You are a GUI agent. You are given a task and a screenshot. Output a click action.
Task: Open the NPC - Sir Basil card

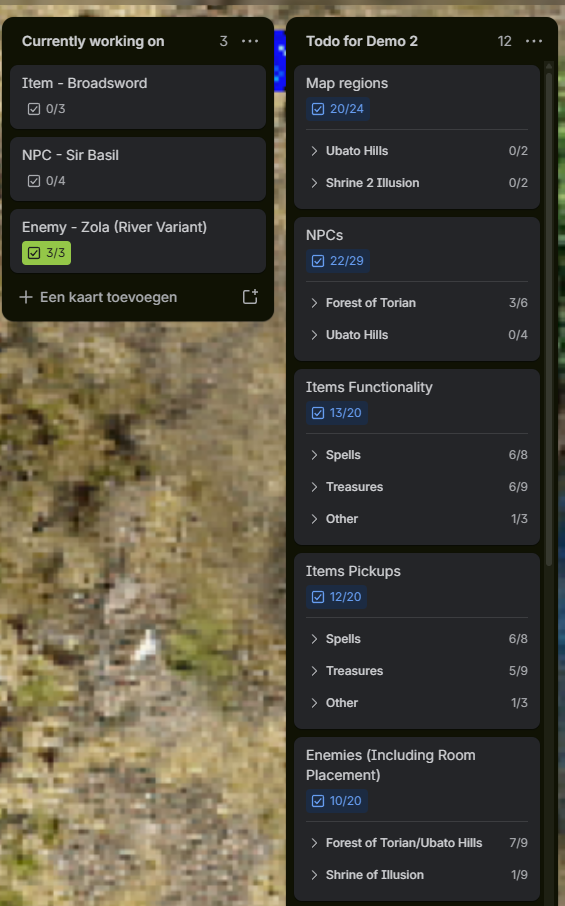138,169
